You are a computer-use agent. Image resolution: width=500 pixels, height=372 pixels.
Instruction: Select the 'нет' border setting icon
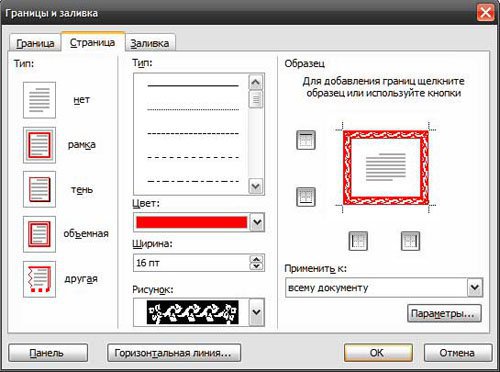pos(39,100)
